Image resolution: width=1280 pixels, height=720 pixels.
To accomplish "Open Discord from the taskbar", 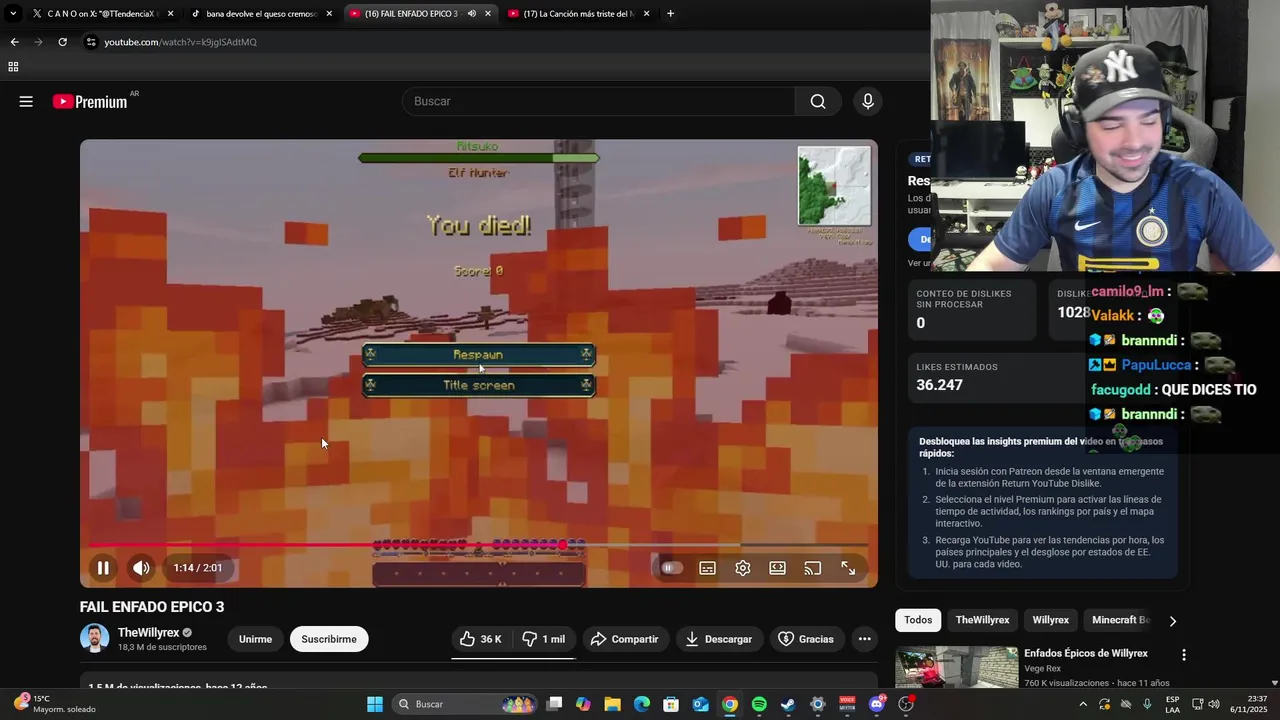I will tap(877, 704).
